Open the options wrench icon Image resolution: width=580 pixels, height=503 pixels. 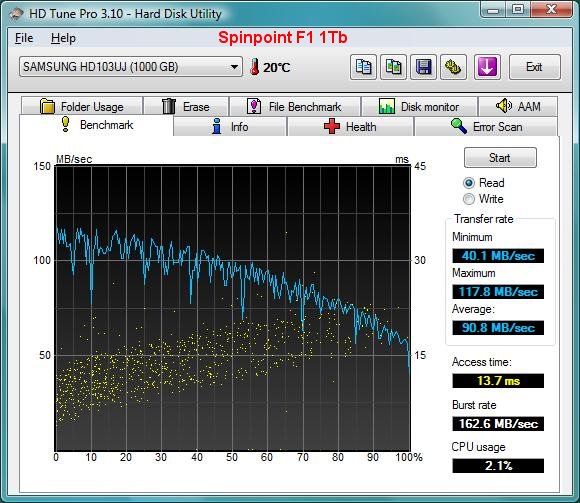point(453,67)
